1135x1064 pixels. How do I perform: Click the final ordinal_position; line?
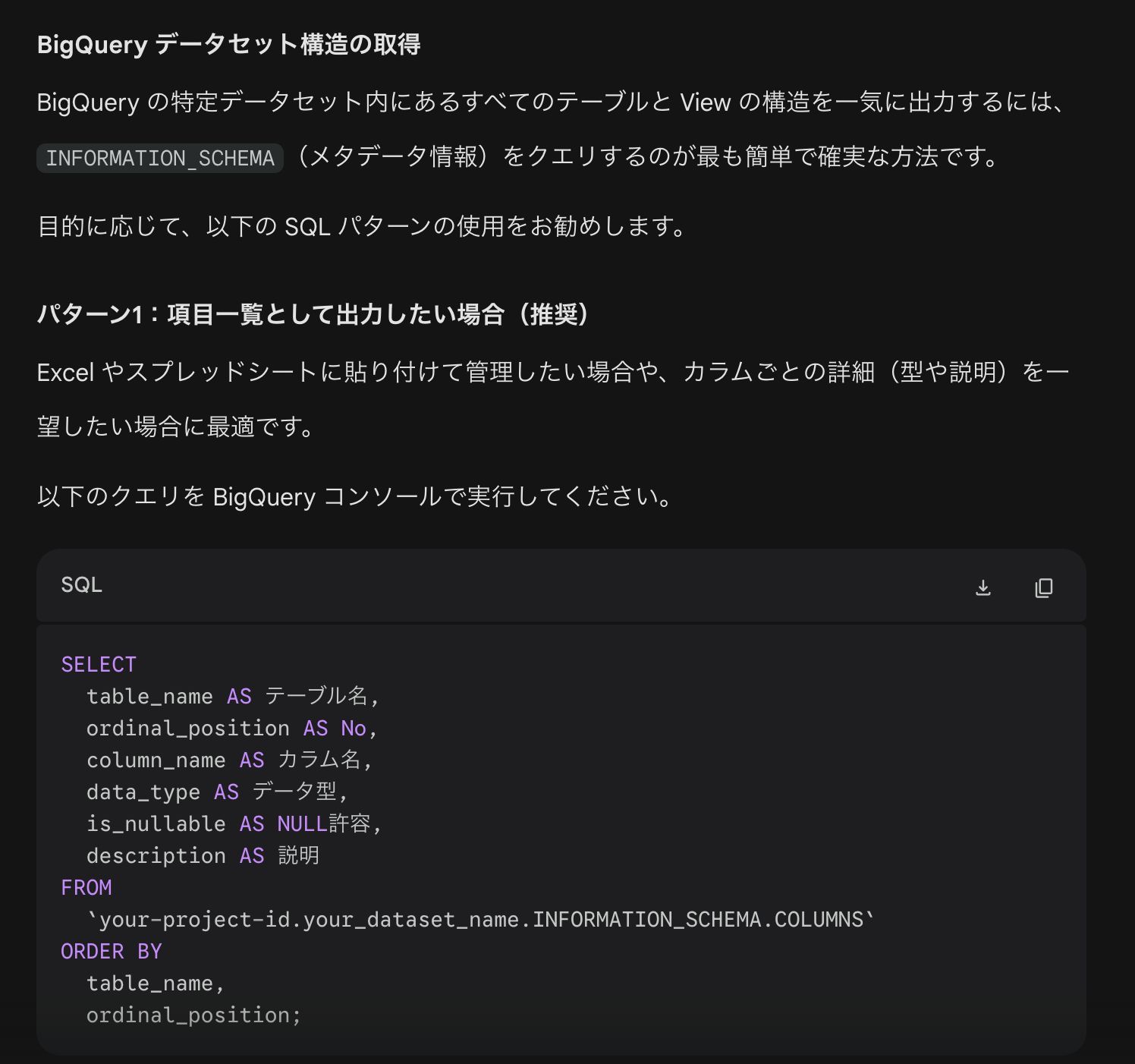(193, 1015)
